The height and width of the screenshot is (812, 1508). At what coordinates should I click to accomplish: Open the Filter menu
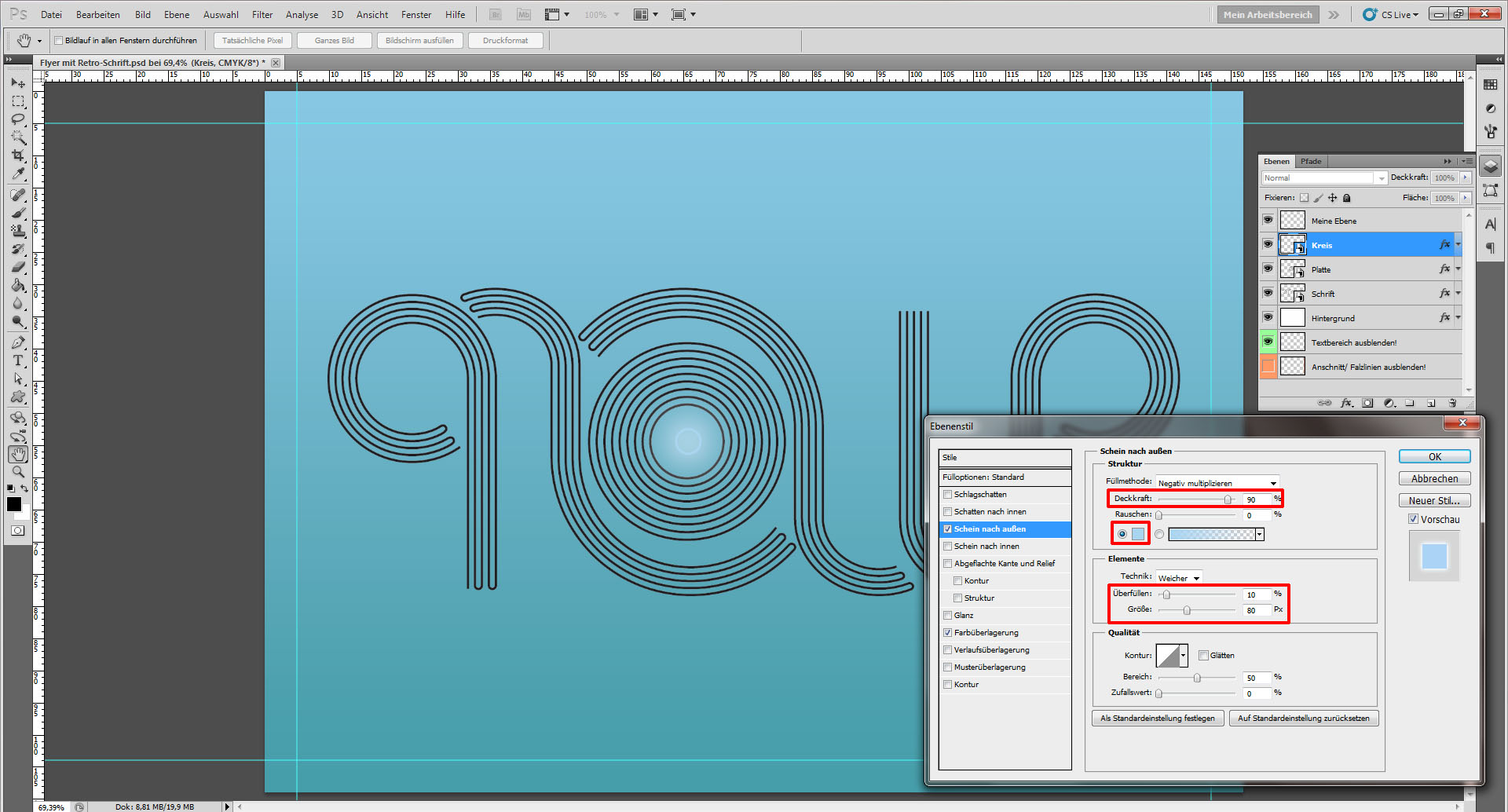coord(262,15)
